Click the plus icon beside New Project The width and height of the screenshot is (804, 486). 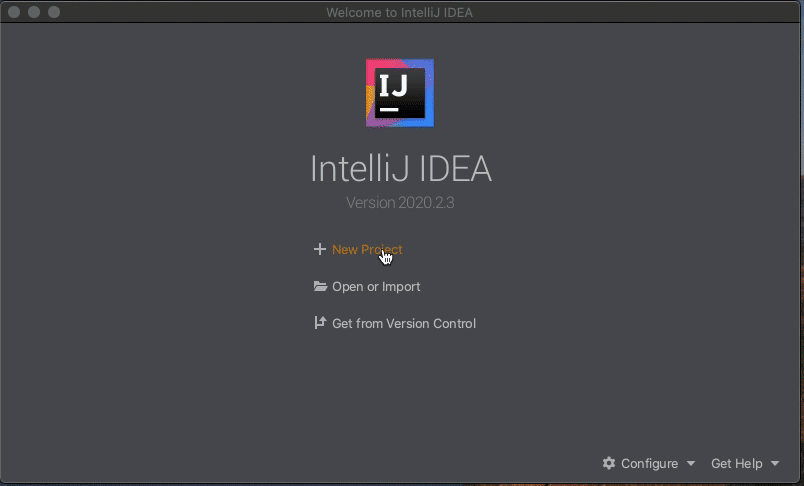point(319,249)
